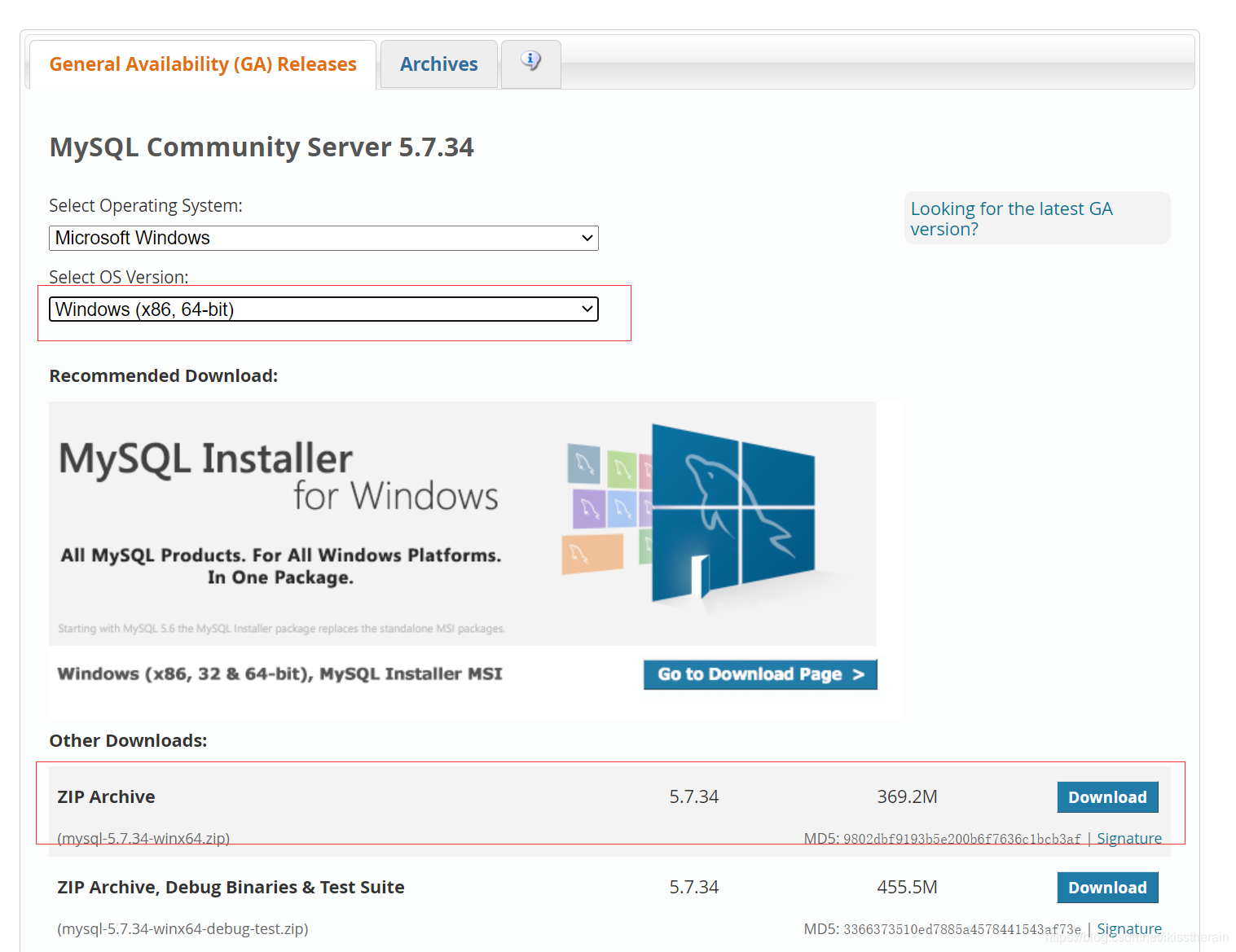1236x952 pixels.
Task: Select the 'ZIP Archive' title text
Action: [106, 796]
